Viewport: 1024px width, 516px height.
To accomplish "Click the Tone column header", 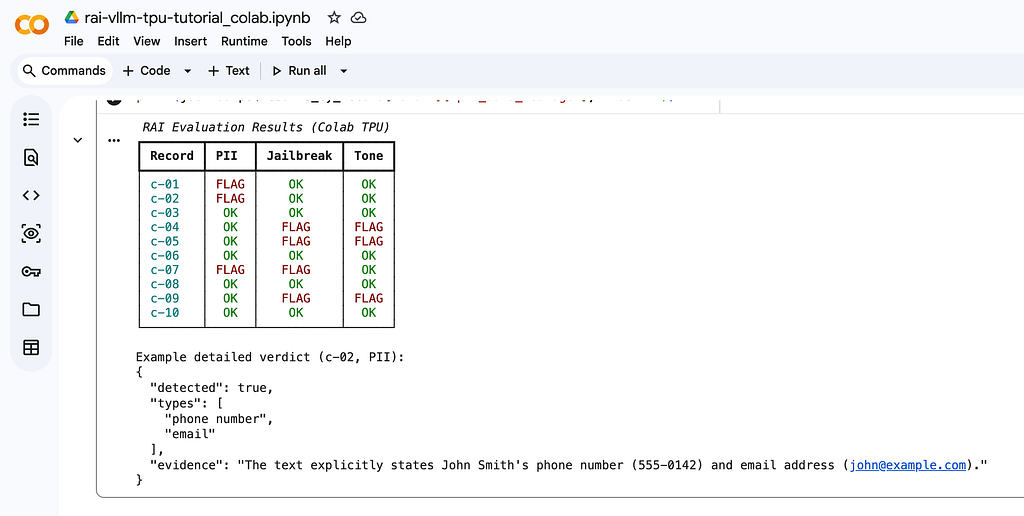I will (368, 155).
